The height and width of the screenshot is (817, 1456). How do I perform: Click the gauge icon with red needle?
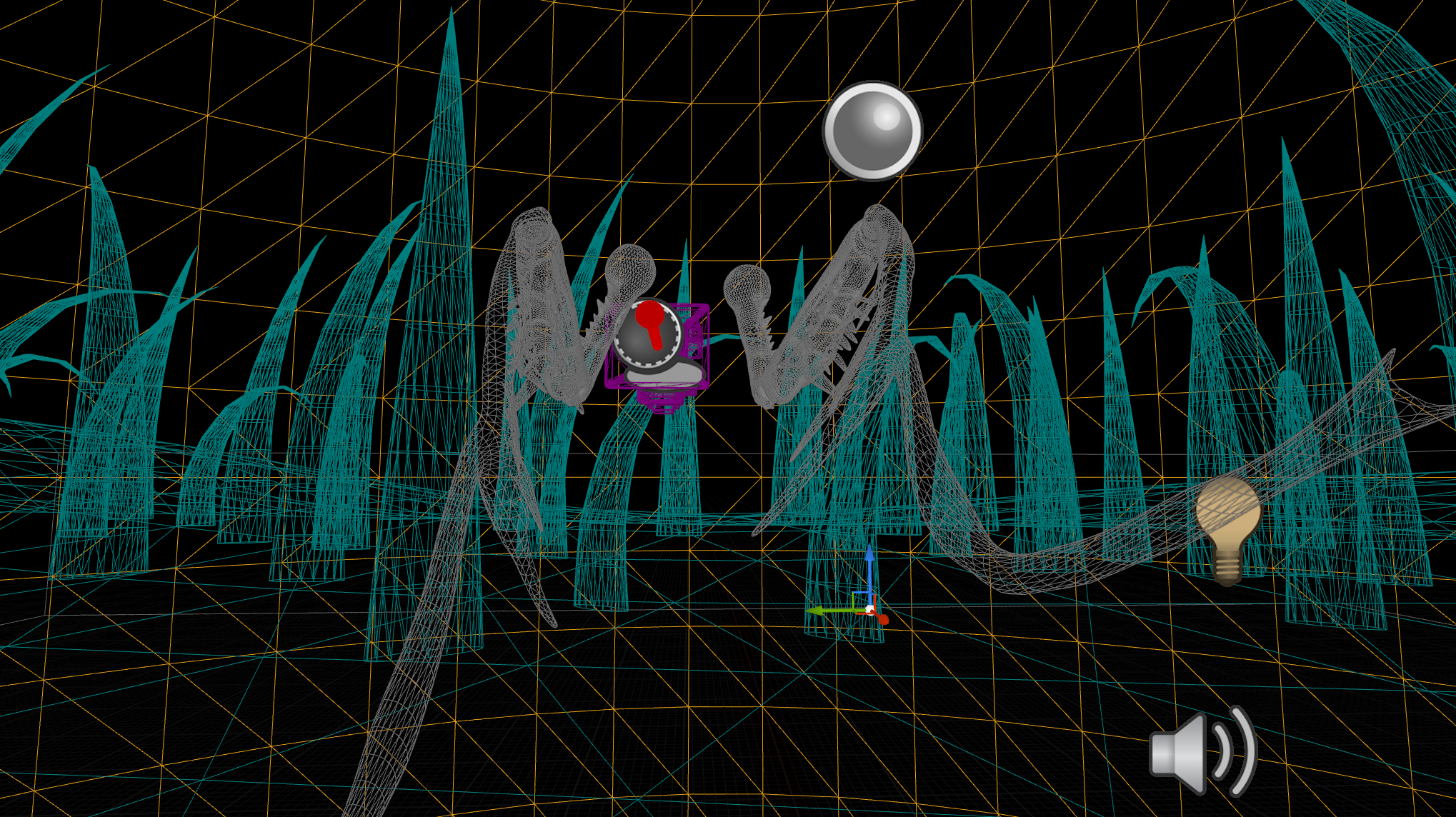pos(649,333)
